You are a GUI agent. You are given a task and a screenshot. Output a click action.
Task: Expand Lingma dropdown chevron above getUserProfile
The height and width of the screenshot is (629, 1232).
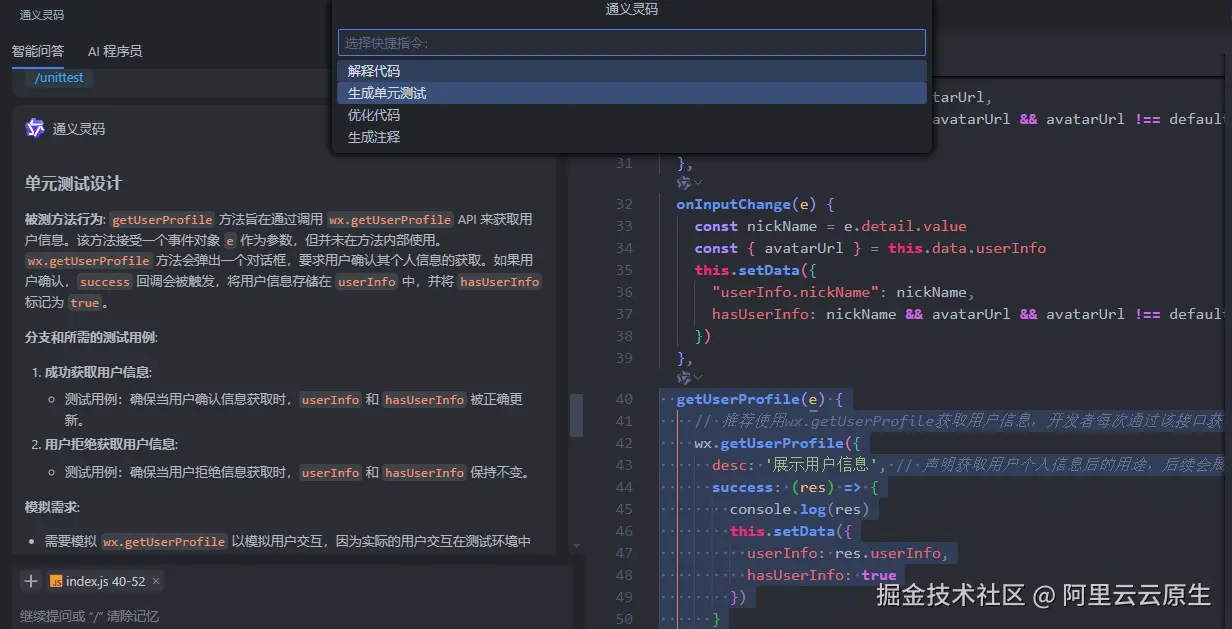[698, 378]
